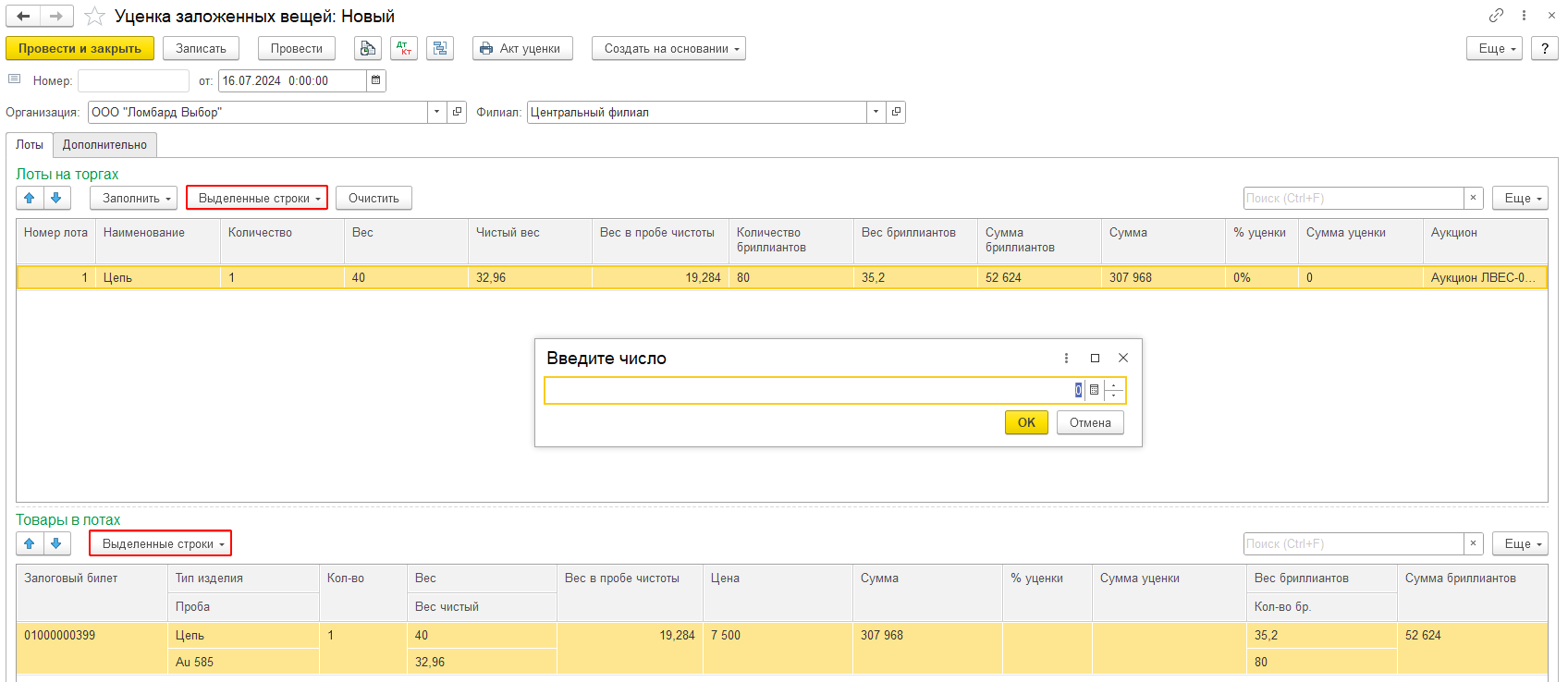The image size is (1568, 682).
Task: Open the three-dot window menu at top right
Action: [x=1524, y=16]
